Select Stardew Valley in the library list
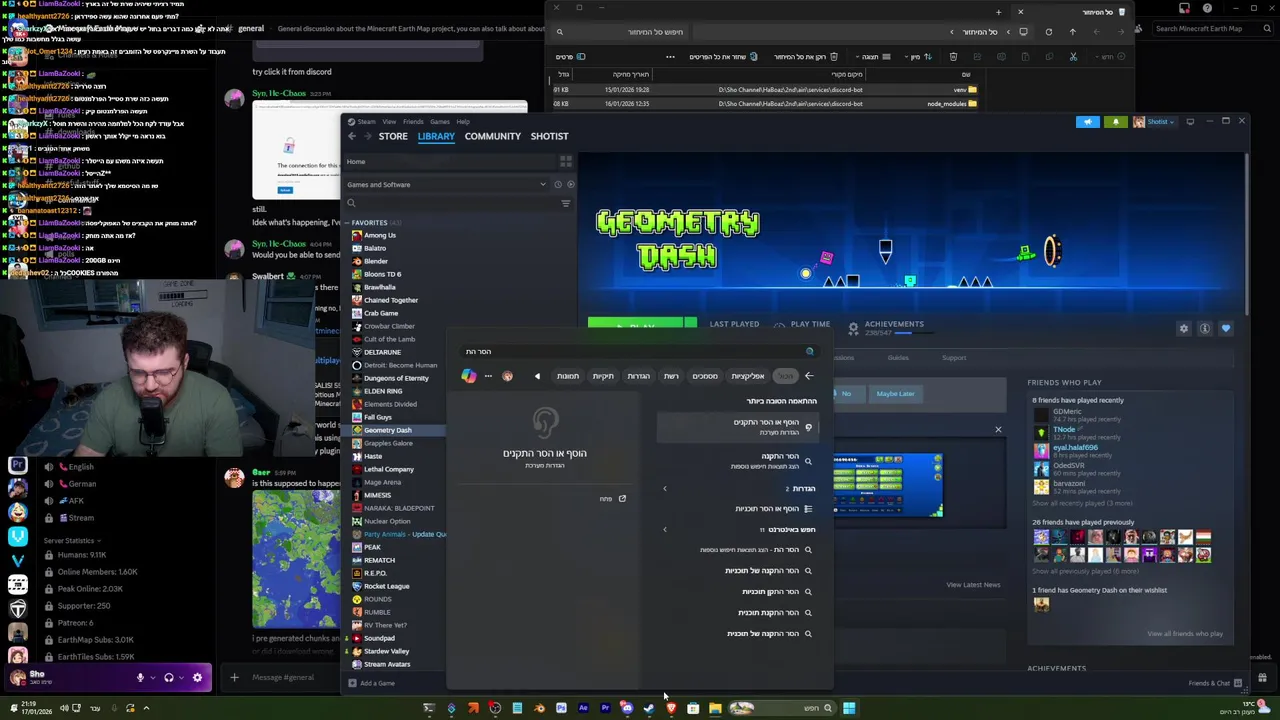Screen dimensions: 1280x720 (x=386, y=651)
